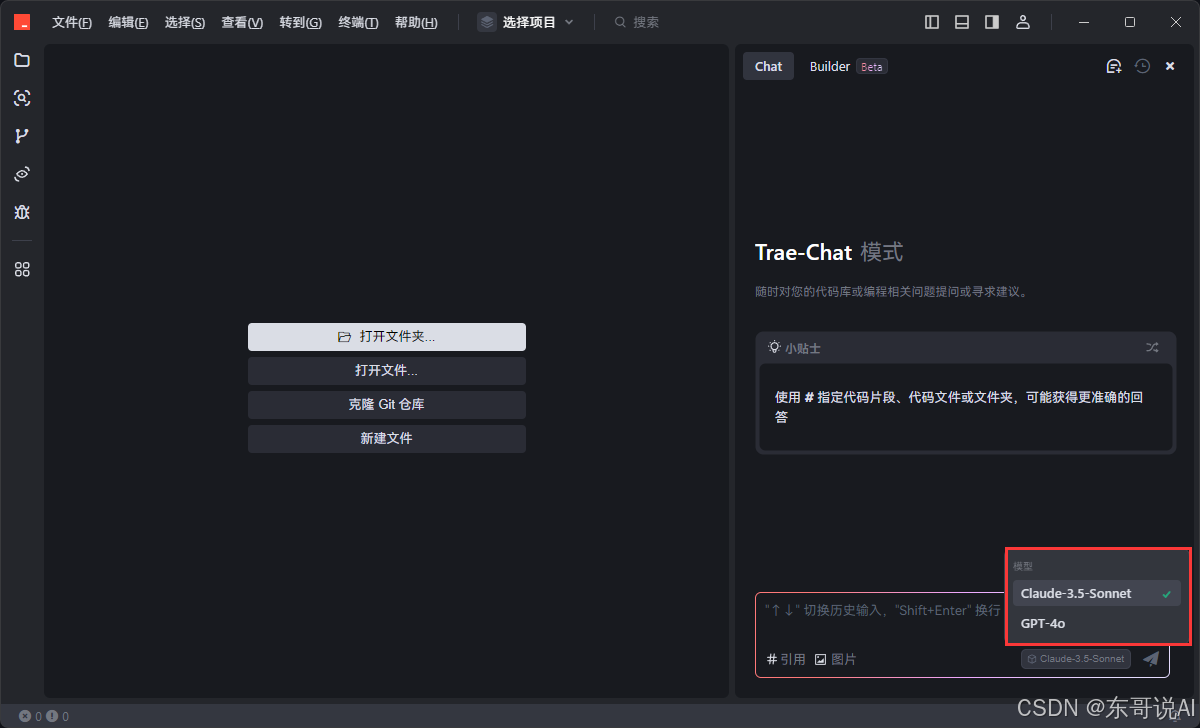Open the 终端(T) menu

coord(358,22)
